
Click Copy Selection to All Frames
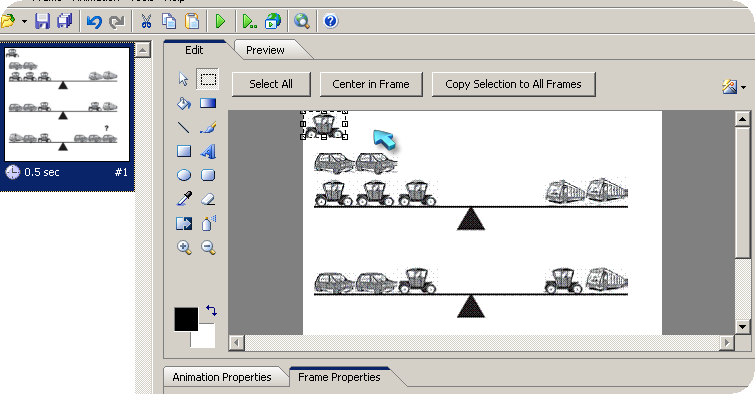click(x=513, y=84)
